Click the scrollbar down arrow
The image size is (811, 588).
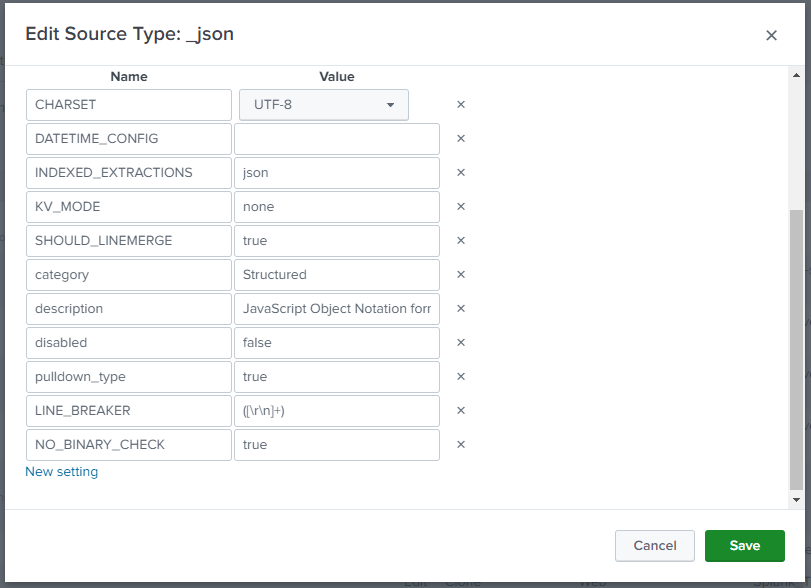coord(797,500)
